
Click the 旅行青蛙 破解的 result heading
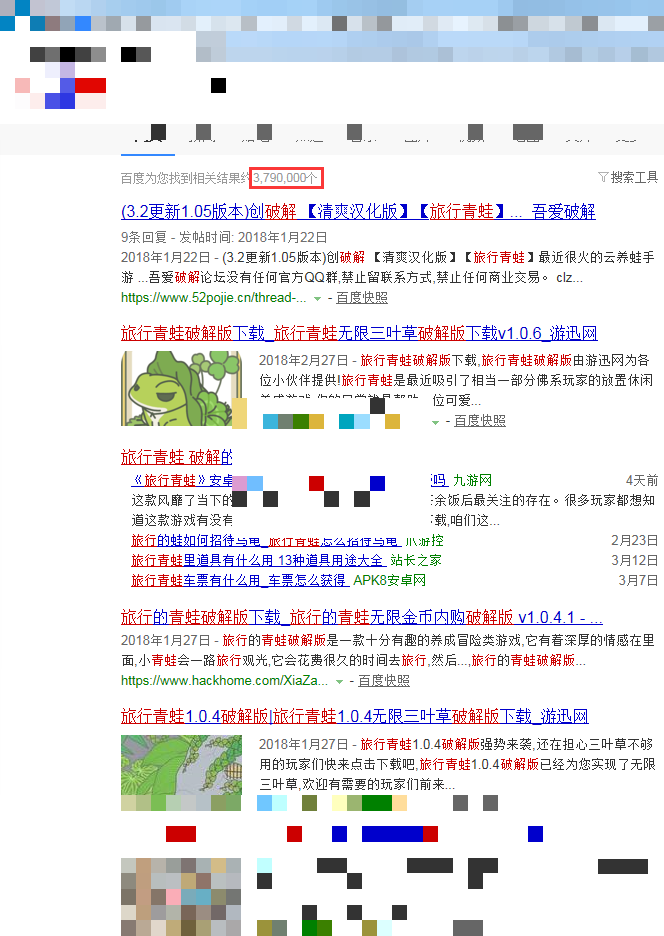point(176,457)
